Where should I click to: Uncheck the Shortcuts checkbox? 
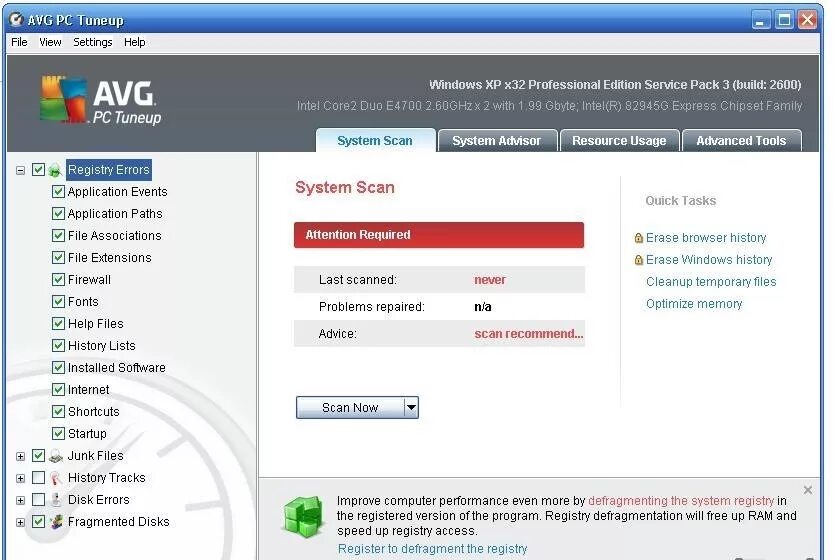coord(59,412)
